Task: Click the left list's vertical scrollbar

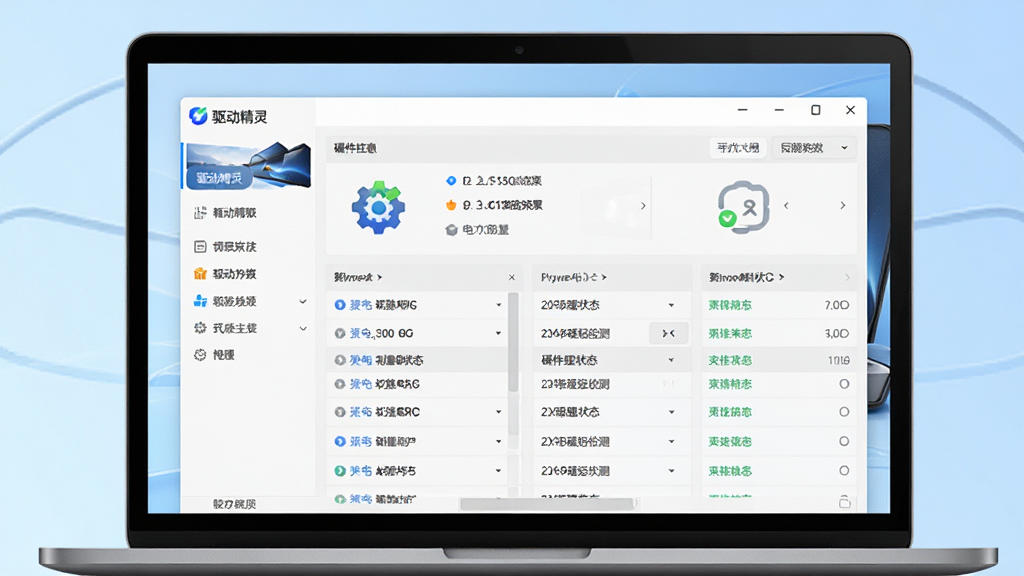Action: 513,343
